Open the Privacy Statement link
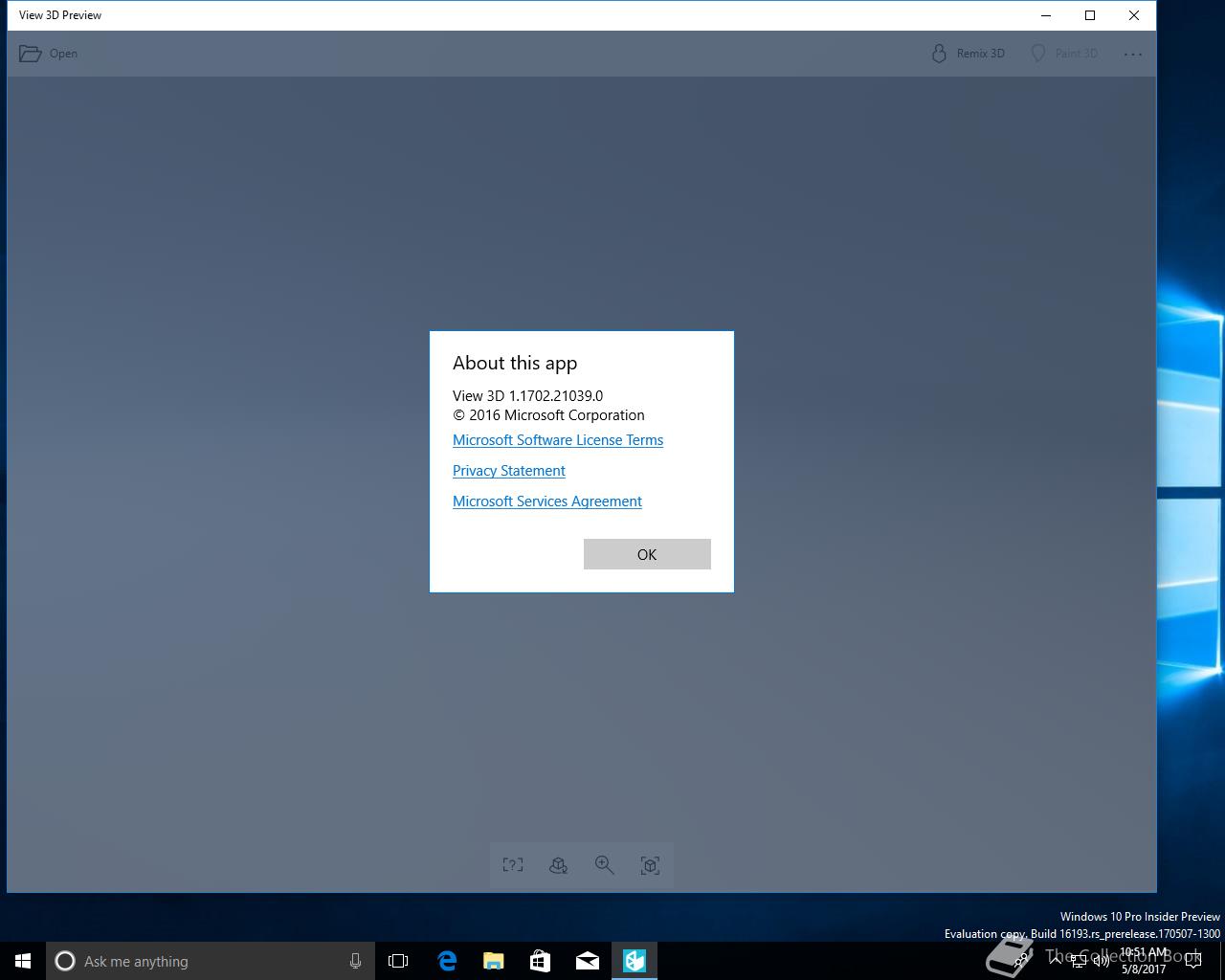1225x980 pixels. tap(509, 471)
